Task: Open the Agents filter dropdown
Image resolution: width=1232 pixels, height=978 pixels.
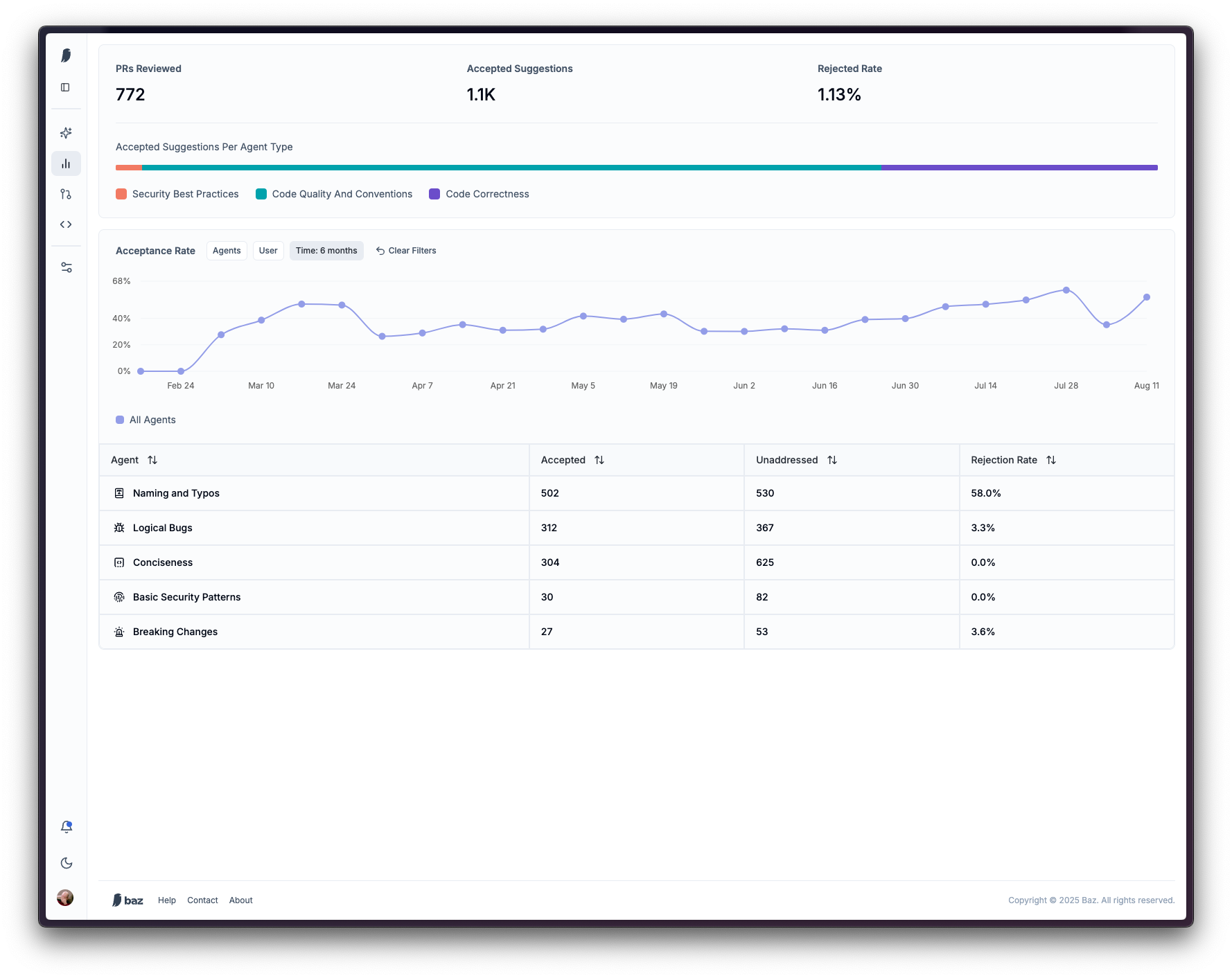Action: (x=227, y=251)
